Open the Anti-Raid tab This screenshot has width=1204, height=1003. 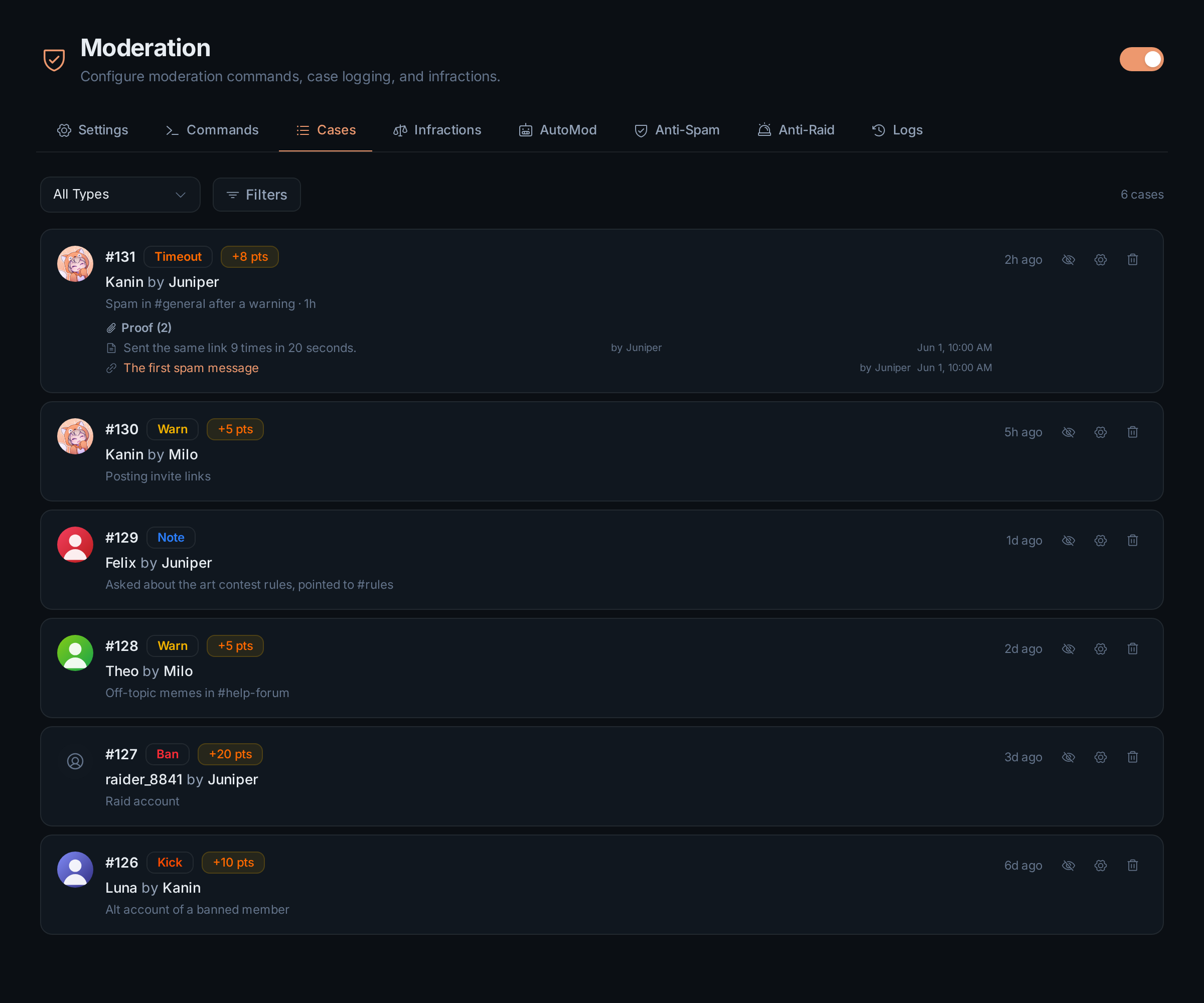tap(796, 130)
